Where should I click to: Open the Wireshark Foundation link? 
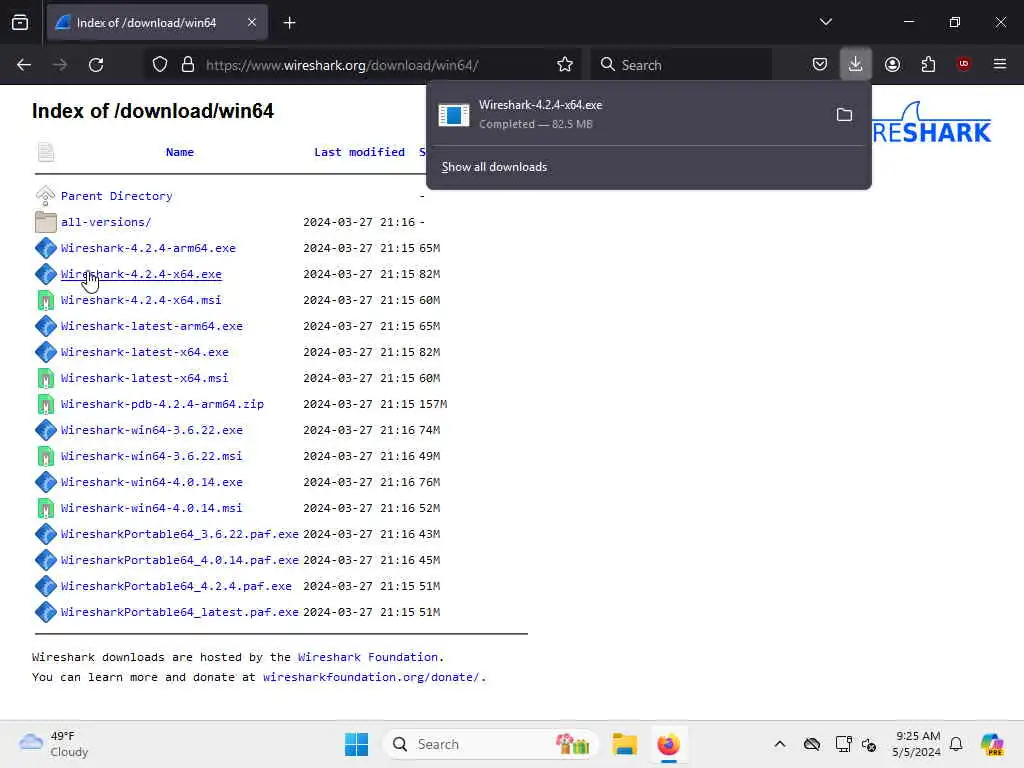tap(368, 657)
